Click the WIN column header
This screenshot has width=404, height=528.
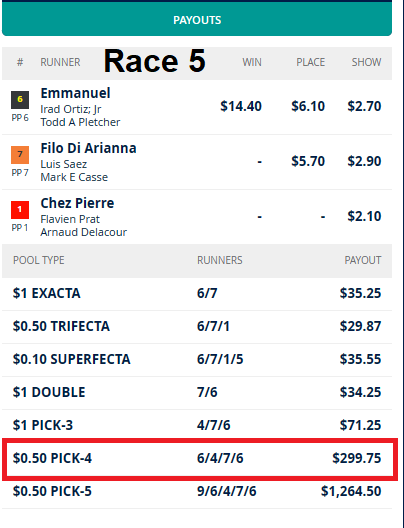coord(252,62)
